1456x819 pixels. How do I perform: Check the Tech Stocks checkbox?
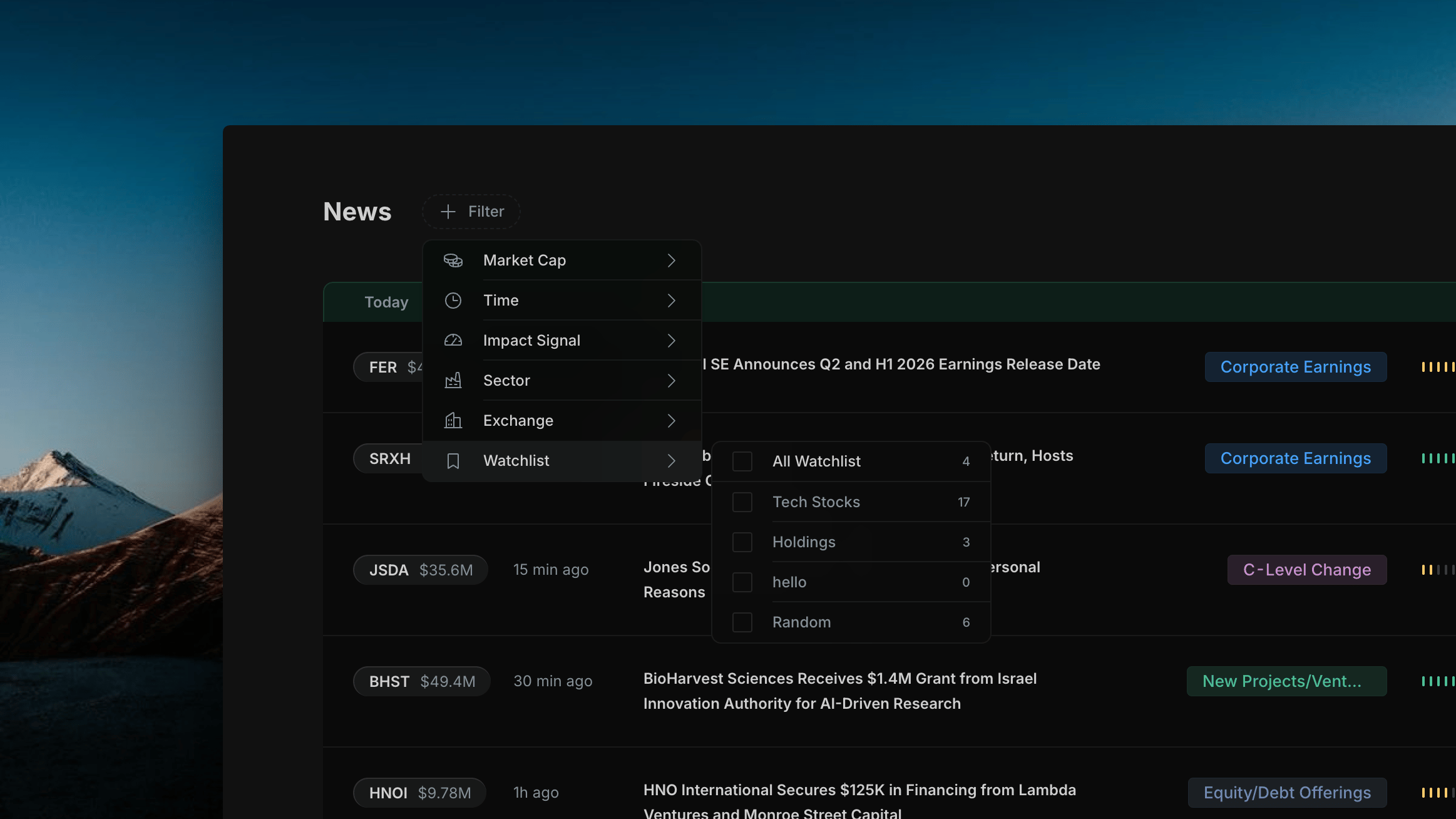click(x=742, y=502)
